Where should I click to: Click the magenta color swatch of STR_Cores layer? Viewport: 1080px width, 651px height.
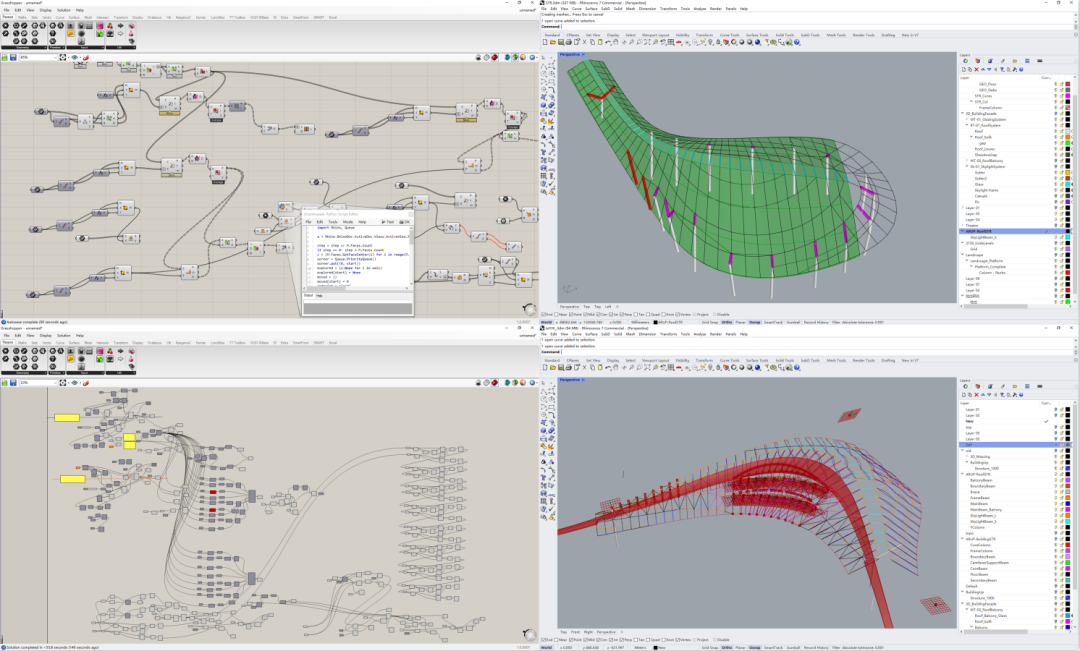[x=1068, y=96]
